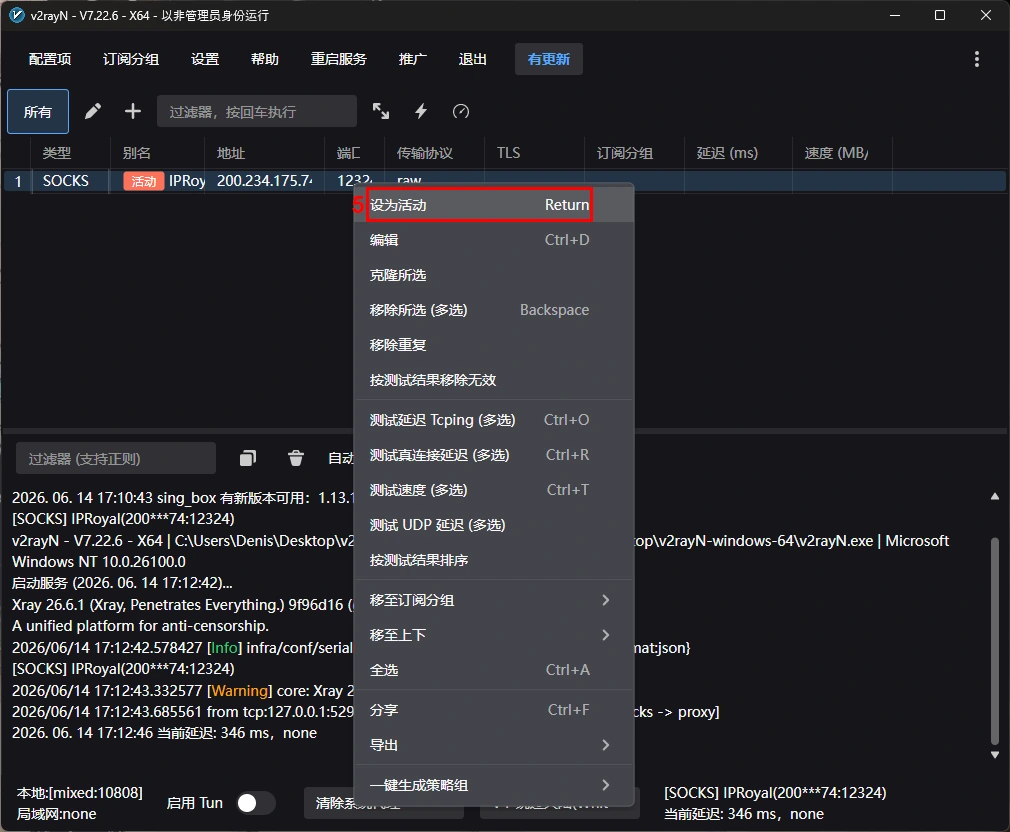Expand the 一键生成策略组 submenu arrow

[x=605, y=785]
